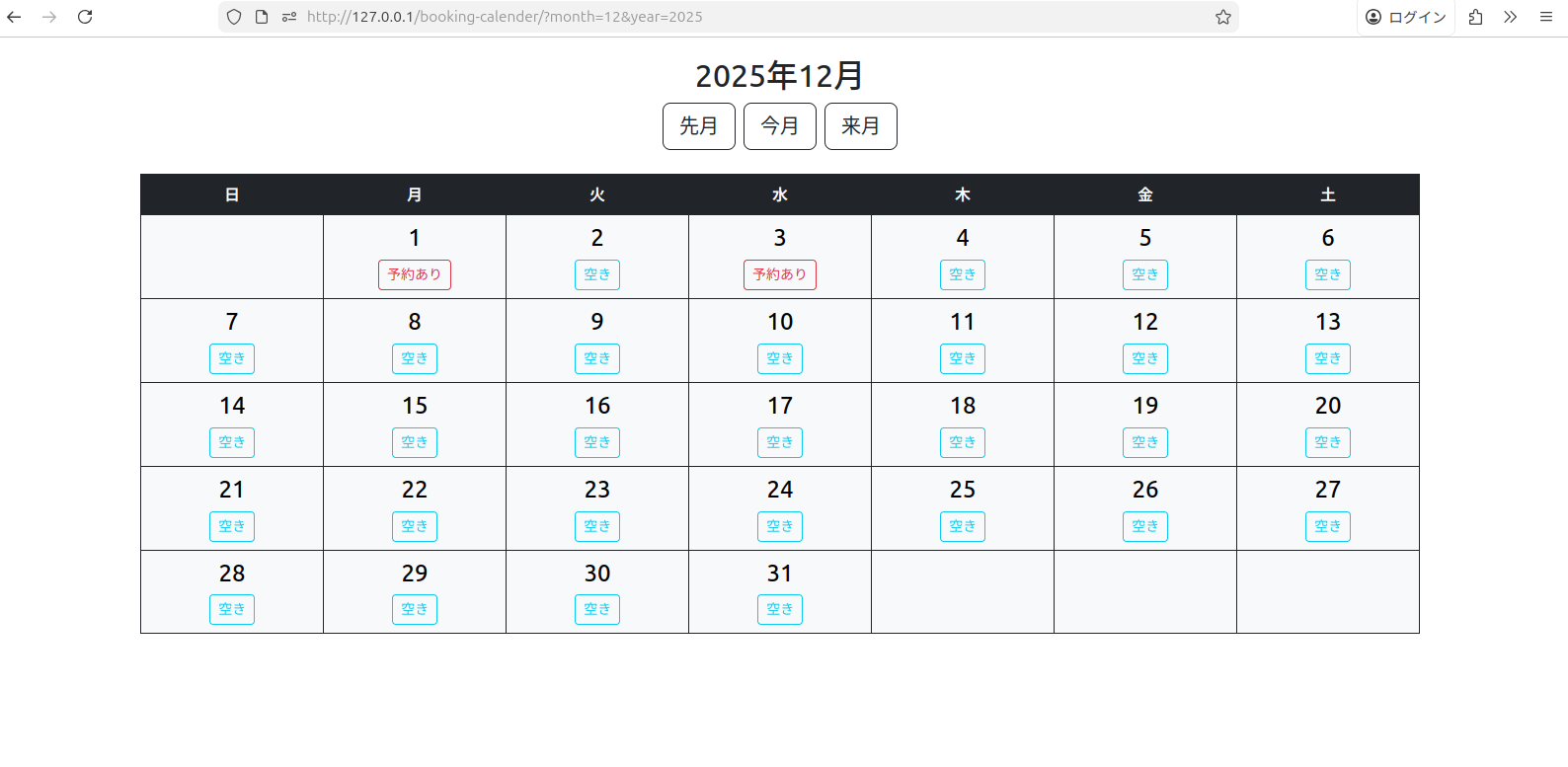1568x767 pixels.
Task: Bookmark this page with the star icon
Action: 1223,17
